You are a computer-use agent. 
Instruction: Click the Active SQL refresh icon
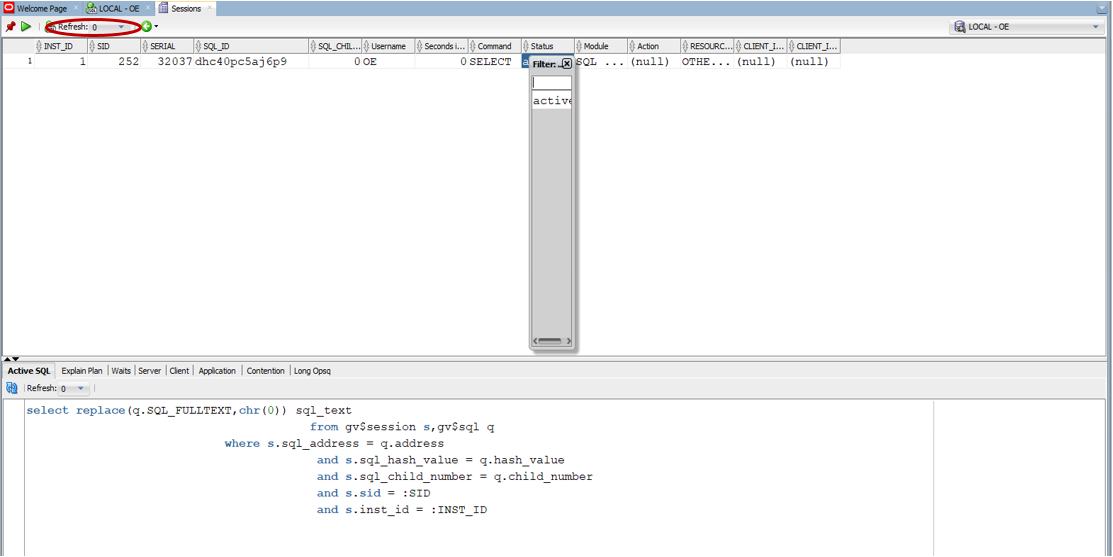11,388
